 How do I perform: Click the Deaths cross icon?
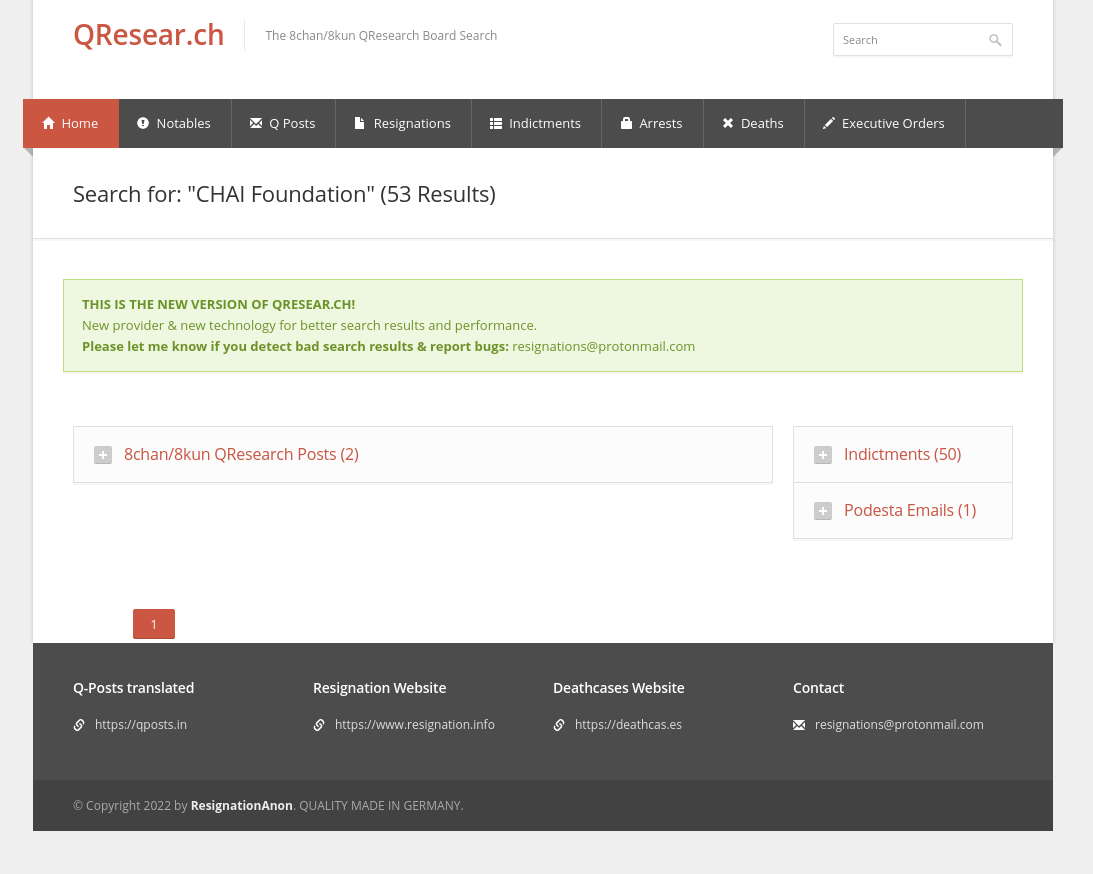(728, 123)
